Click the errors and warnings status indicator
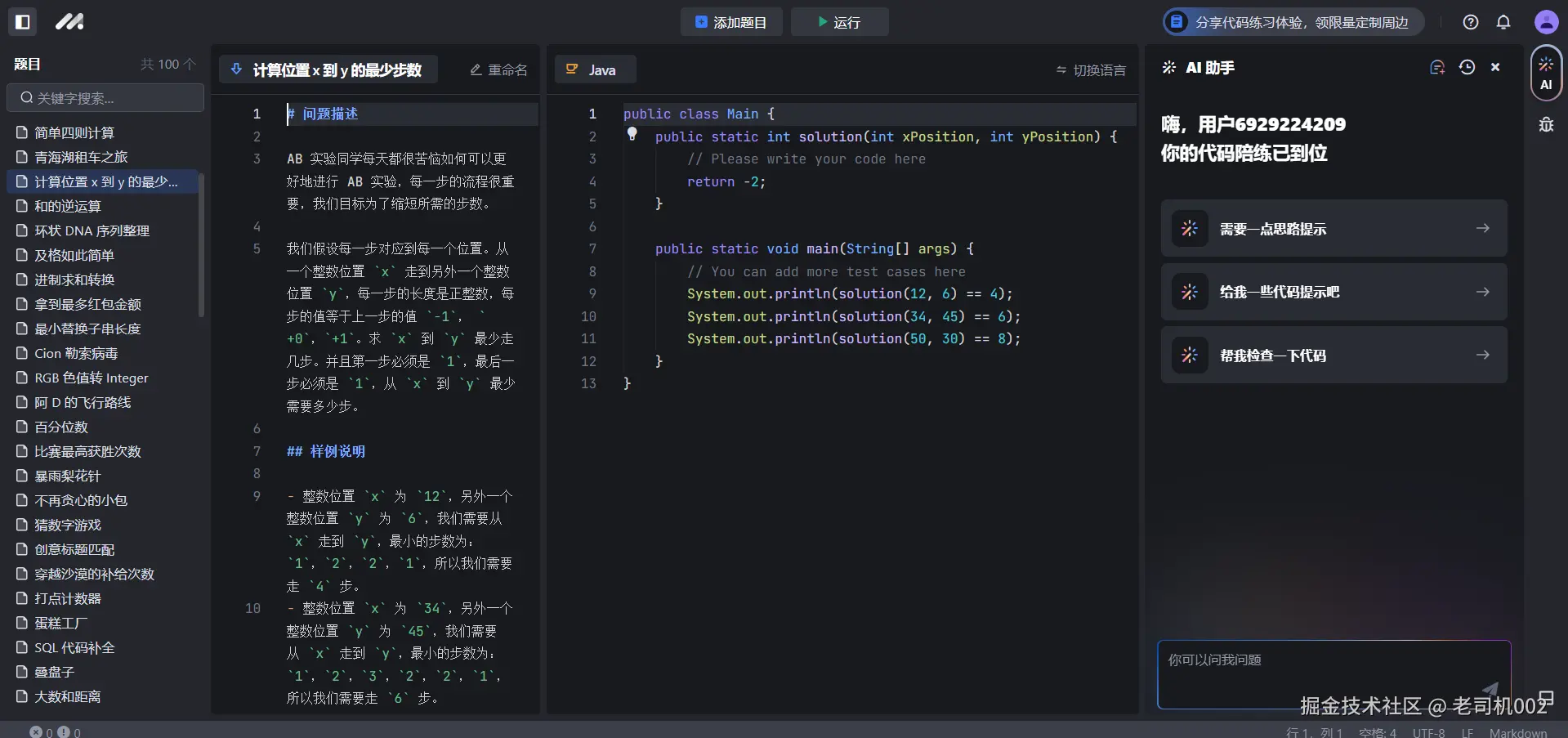Screen dimensions: 1568x738 pos(56,732)
